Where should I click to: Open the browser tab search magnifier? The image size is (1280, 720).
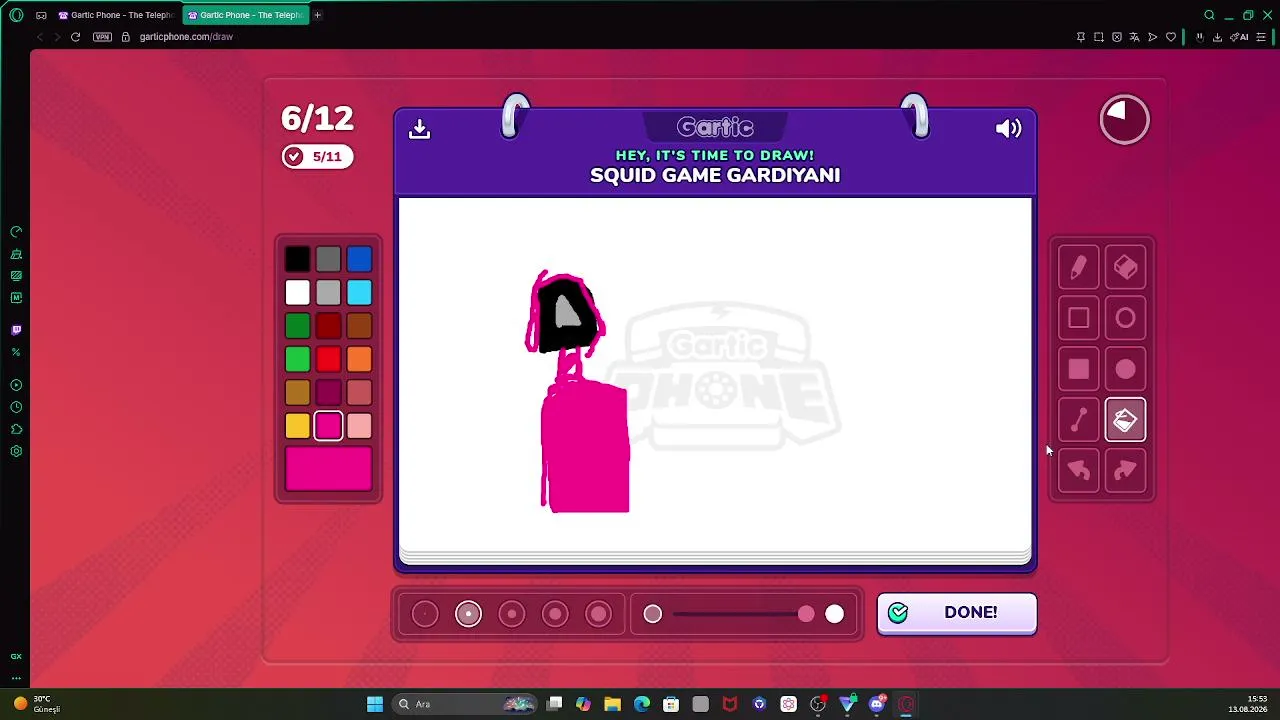(x=1209, y=15)
